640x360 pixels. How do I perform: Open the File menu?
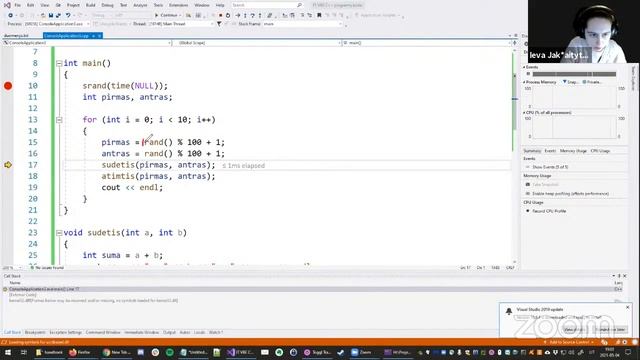coord(18,5)
